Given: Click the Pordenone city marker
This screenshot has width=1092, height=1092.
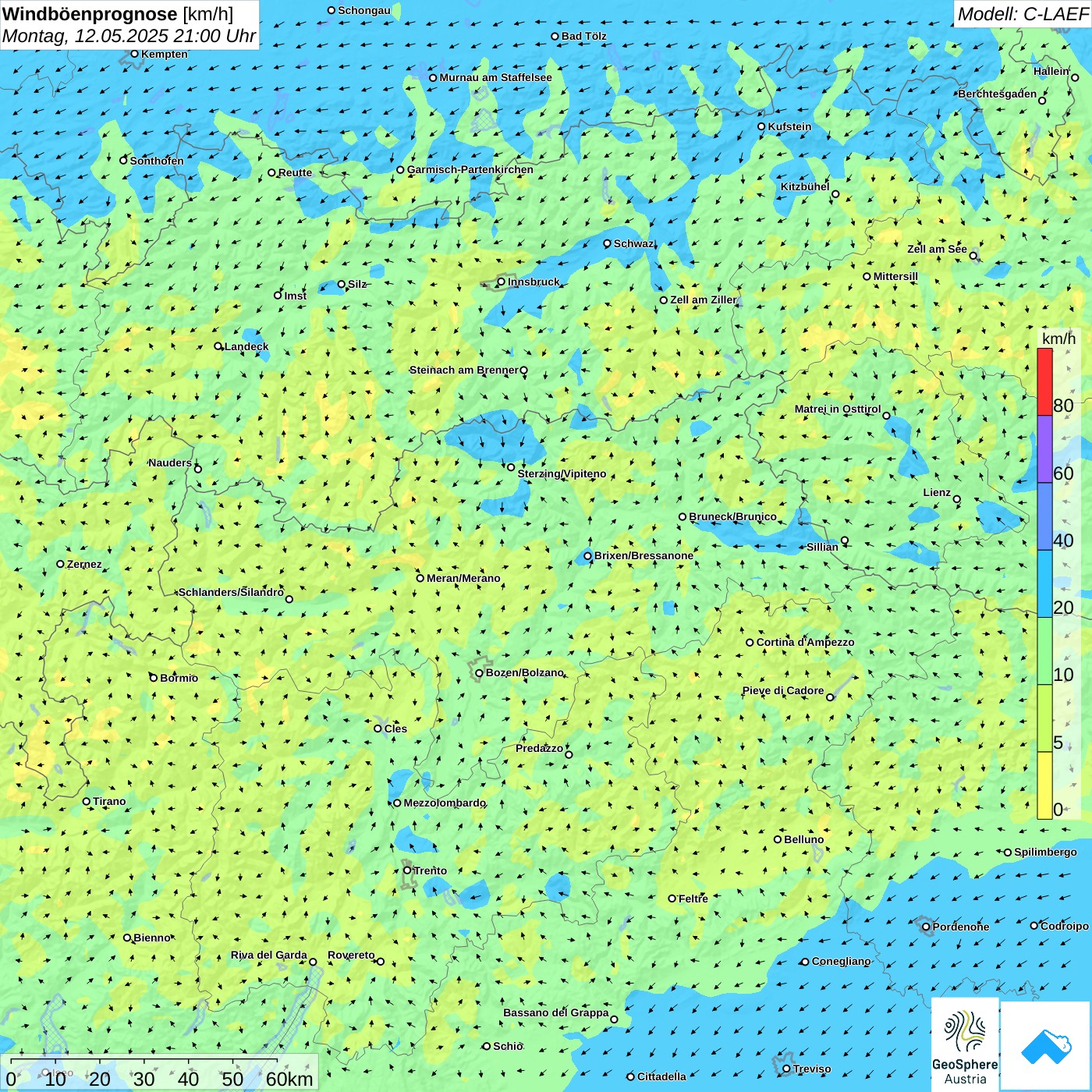Looking at the screenshot, I should point(926,927).
